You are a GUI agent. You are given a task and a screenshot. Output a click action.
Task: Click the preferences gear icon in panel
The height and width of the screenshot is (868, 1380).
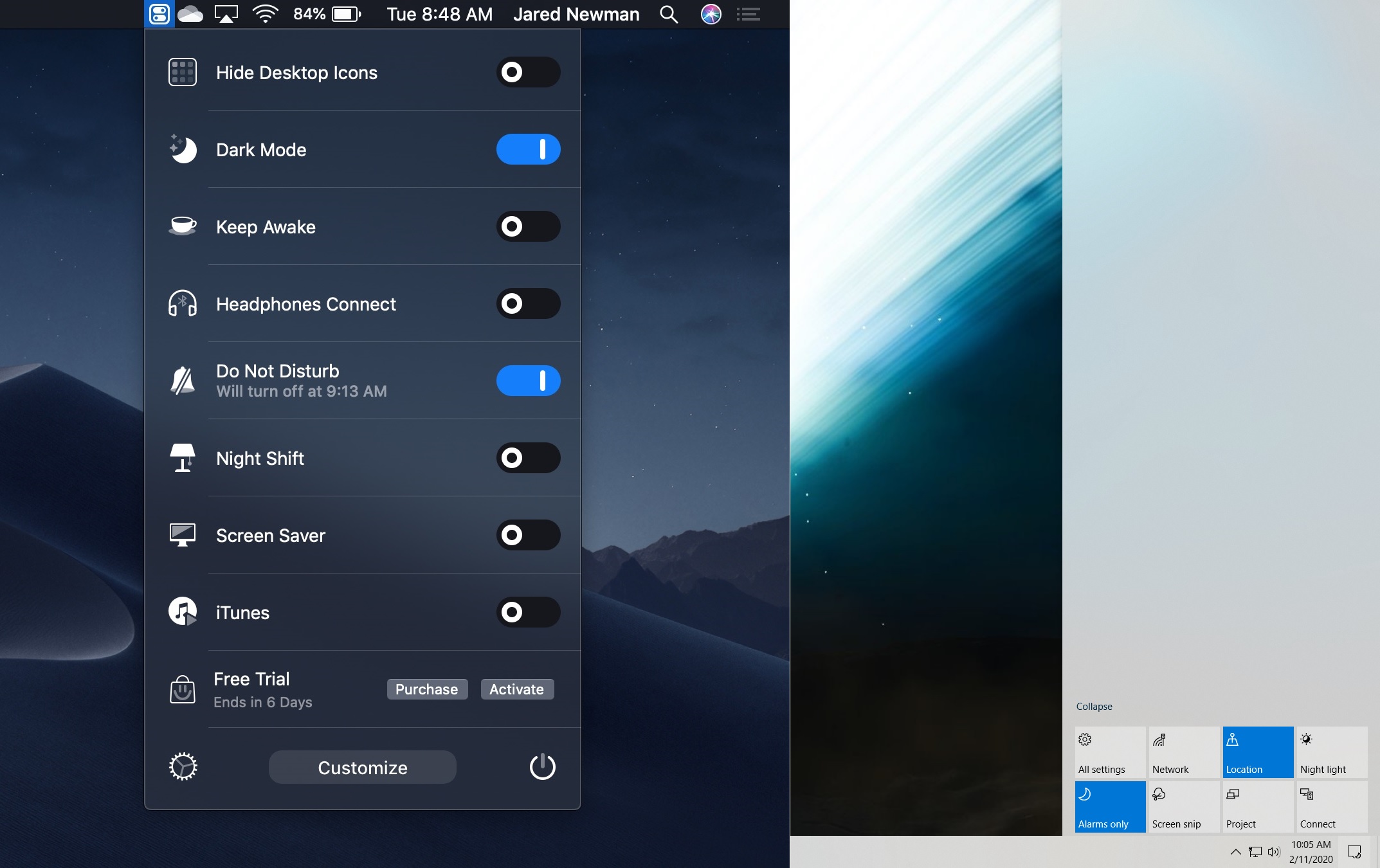coord(183,766)
